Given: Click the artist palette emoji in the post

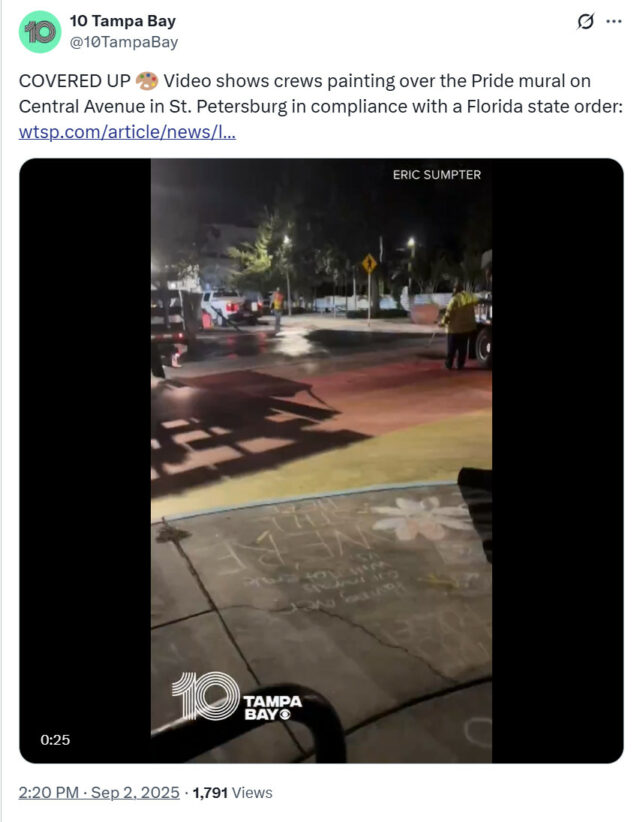Looking at the screenshot, I should [147, 81].
